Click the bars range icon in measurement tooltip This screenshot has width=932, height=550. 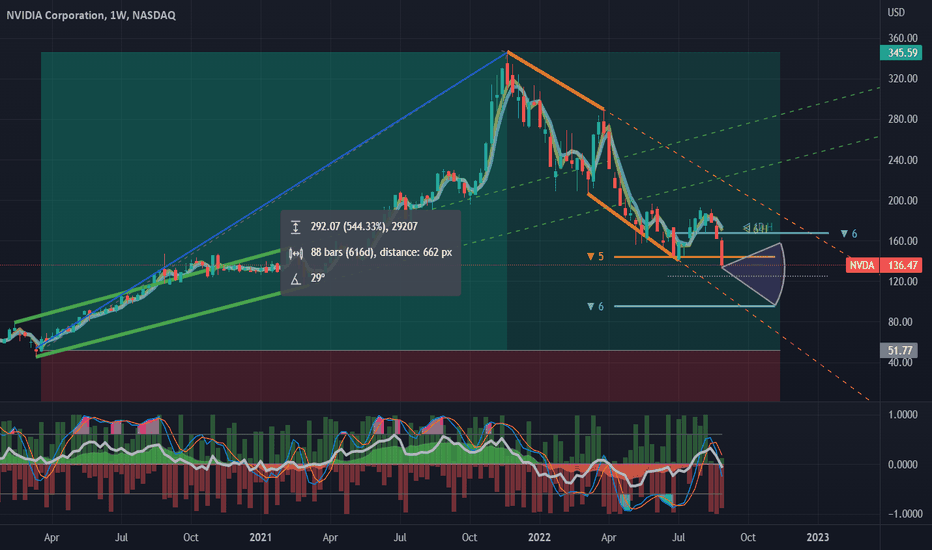[x=295, y=253]
